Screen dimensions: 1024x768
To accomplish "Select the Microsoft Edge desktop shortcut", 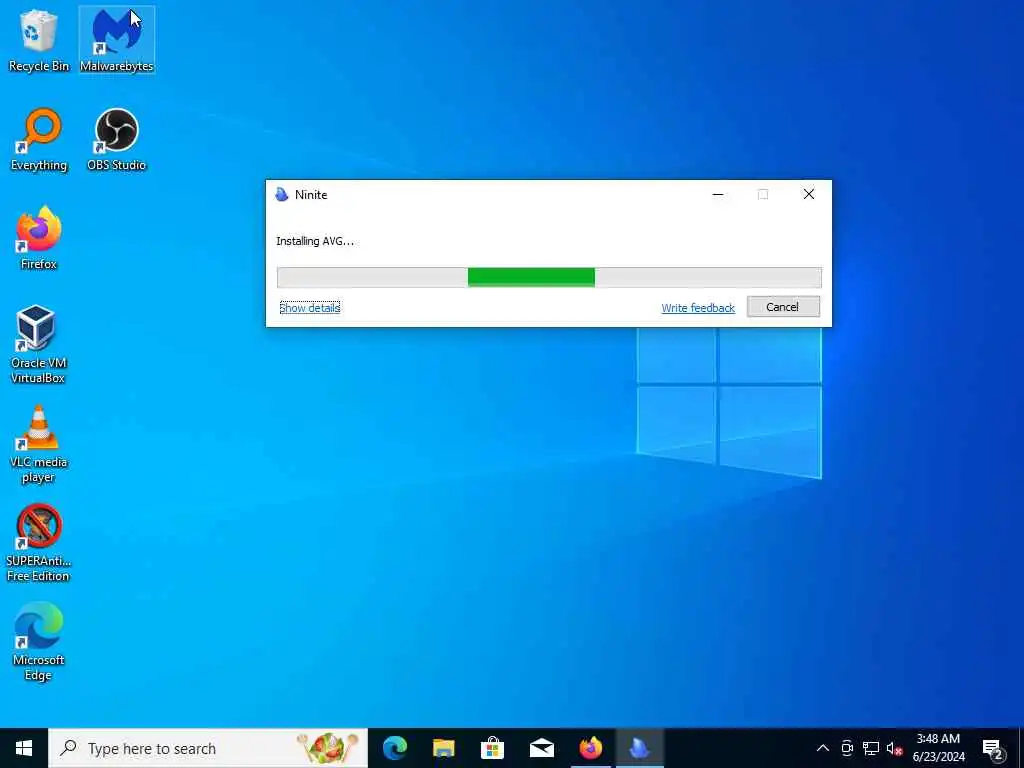I will coord(39,642).
